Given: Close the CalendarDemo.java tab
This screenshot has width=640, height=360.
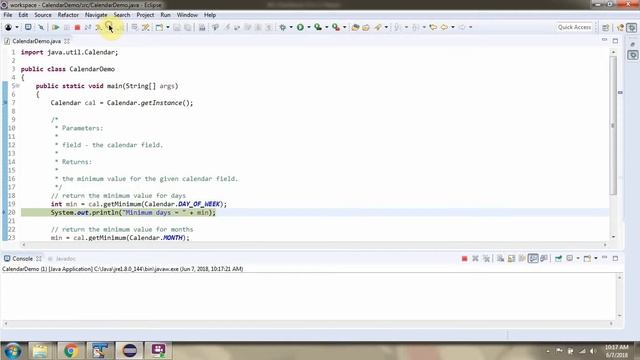Looking at the screenshot, I should (x=67, y=41).
